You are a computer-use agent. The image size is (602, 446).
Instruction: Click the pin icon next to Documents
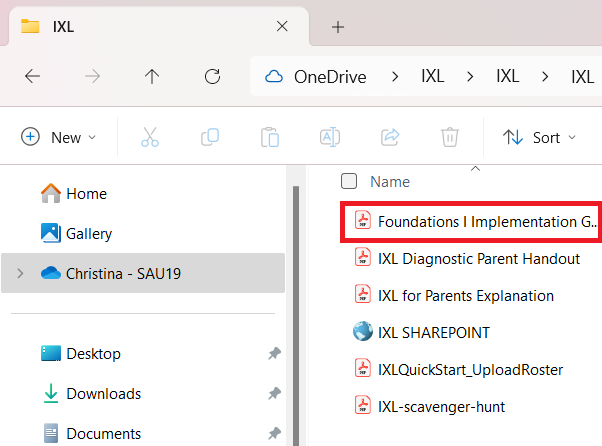pos(275,433)
